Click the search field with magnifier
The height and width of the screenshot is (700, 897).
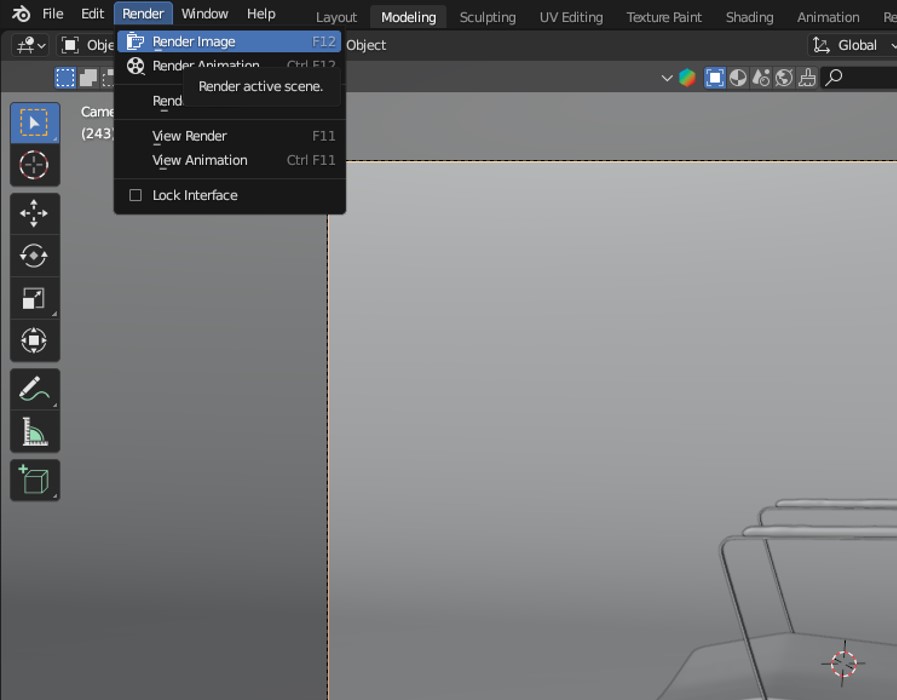tap(860, 78)
